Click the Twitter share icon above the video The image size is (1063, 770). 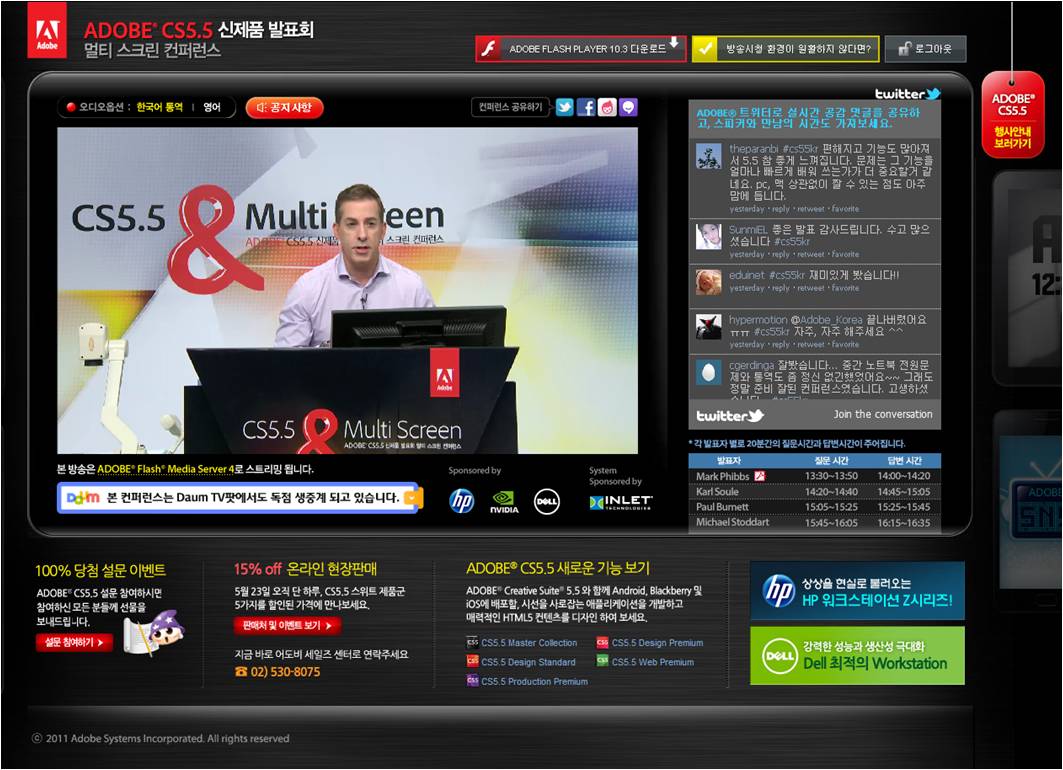tap(565, 108)
